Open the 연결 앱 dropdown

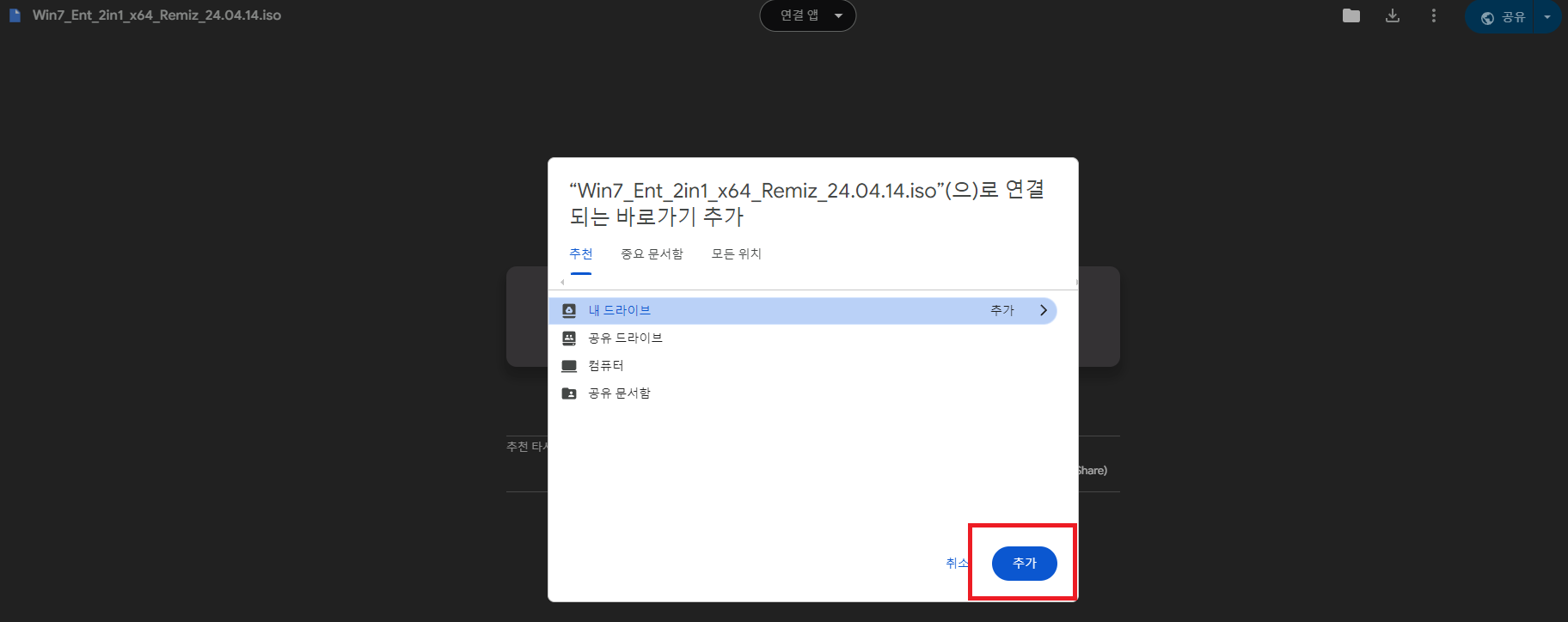(x=808, y=15)
